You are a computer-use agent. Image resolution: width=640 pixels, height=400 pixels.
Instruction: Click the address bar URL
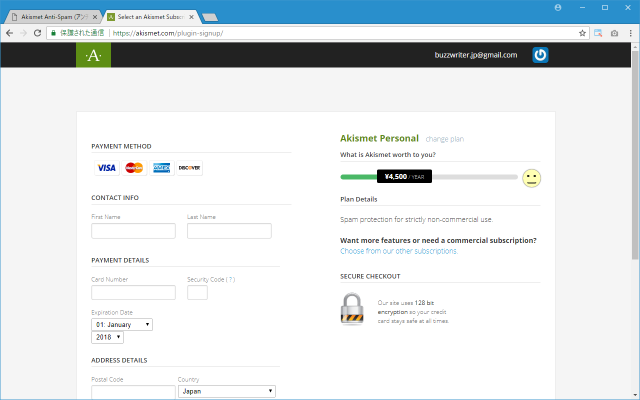click(x=168, y=33)
